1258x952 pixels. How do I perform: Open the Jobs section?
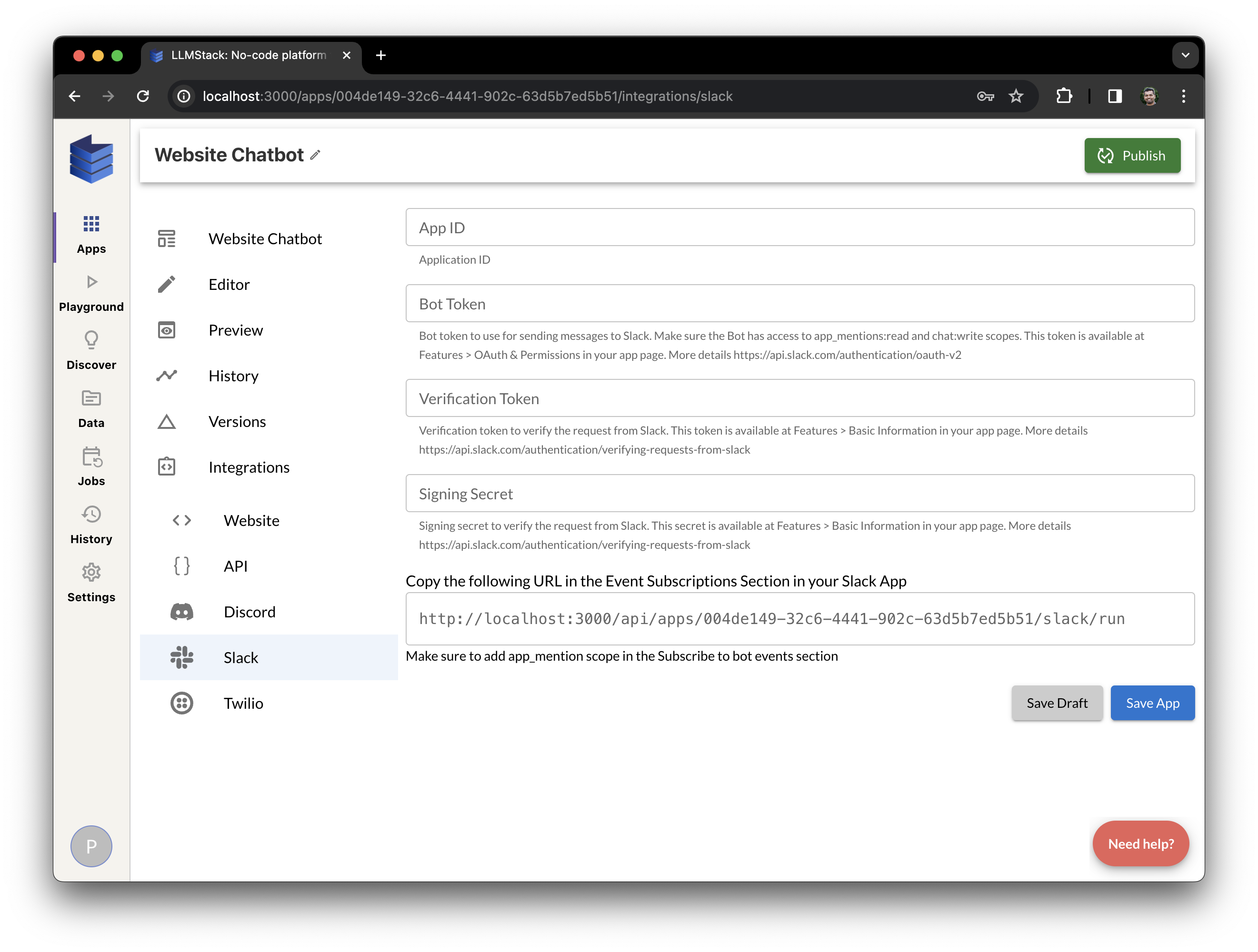click(91, 466)
